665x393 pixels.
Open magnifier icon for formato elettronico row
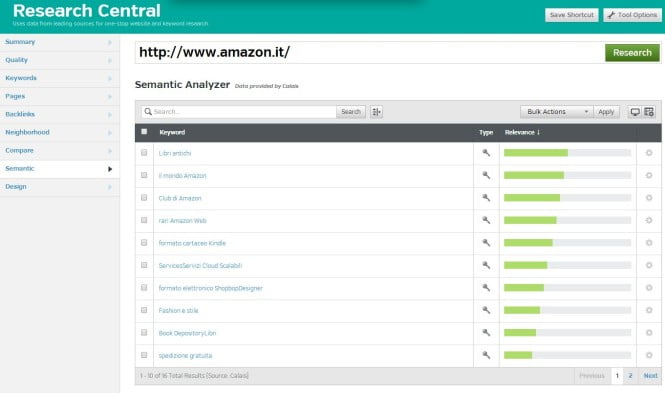[486, 288]
